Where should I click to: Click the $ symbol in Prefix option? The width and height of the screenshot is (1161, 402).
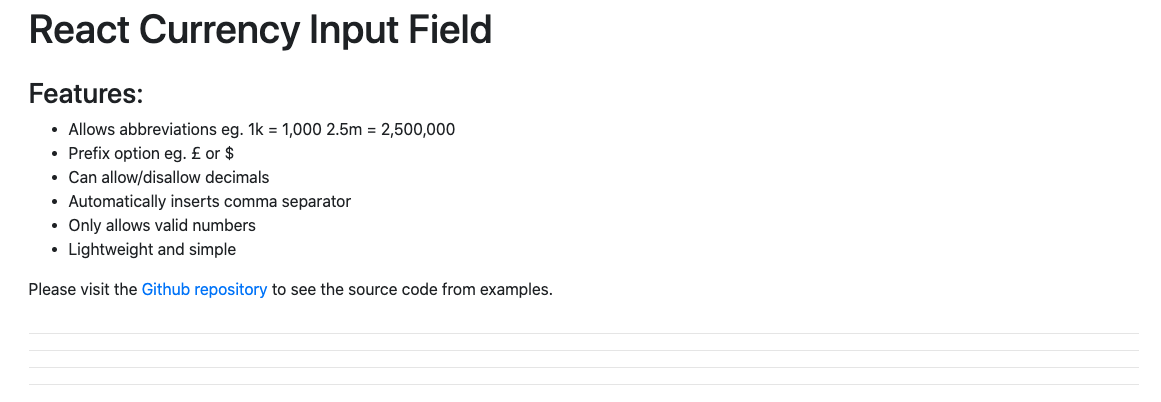click(x=230, y=153)
